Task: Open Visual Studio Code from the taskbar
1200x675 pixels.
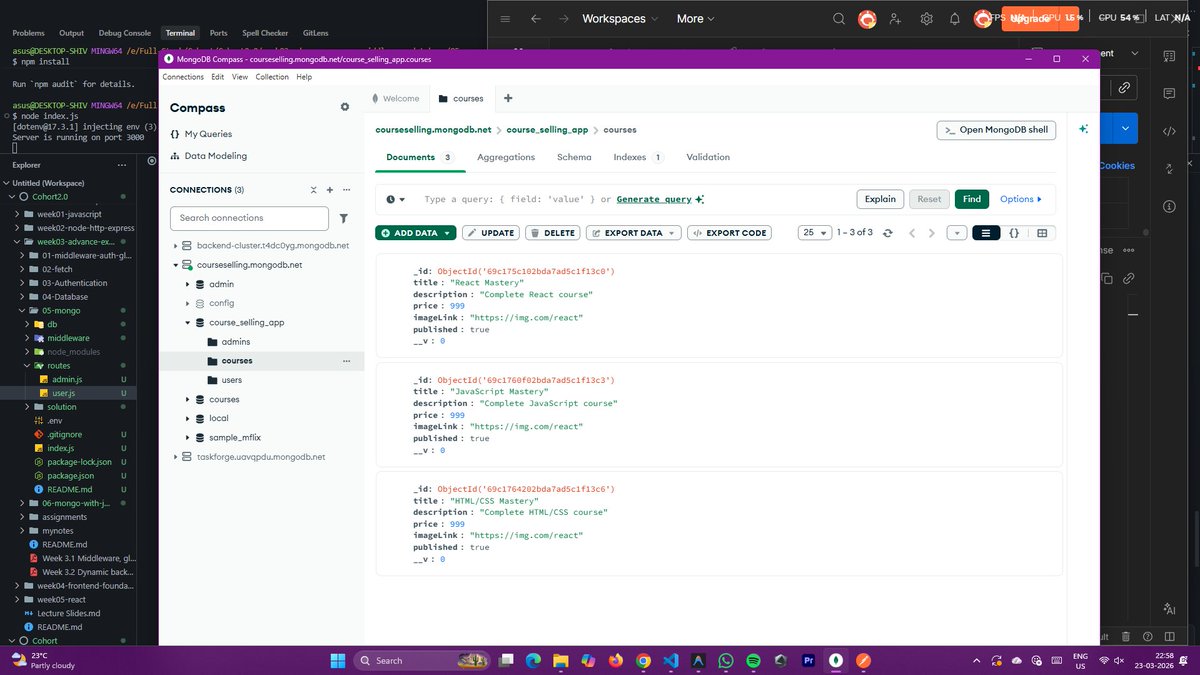Action: pos(672,660)
